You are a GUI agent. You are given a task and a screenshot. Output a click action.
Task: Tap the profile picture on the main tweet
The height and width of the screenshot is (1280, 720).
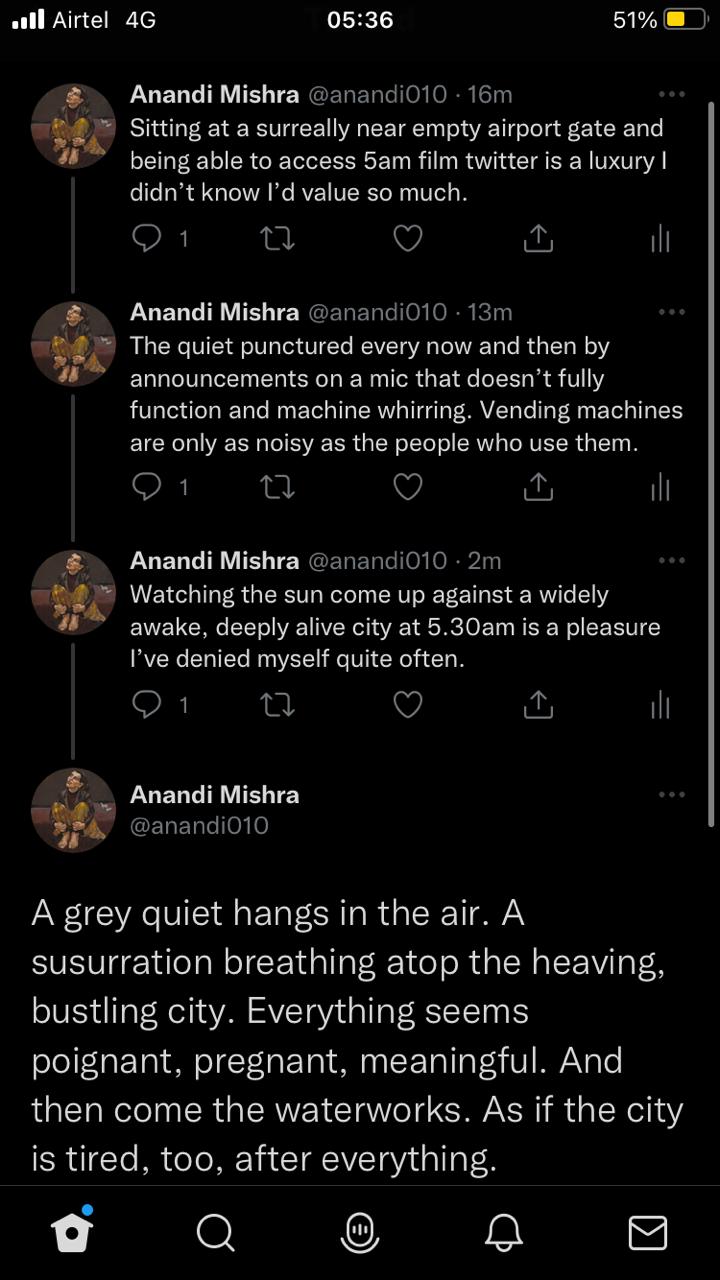click(74, 810)
